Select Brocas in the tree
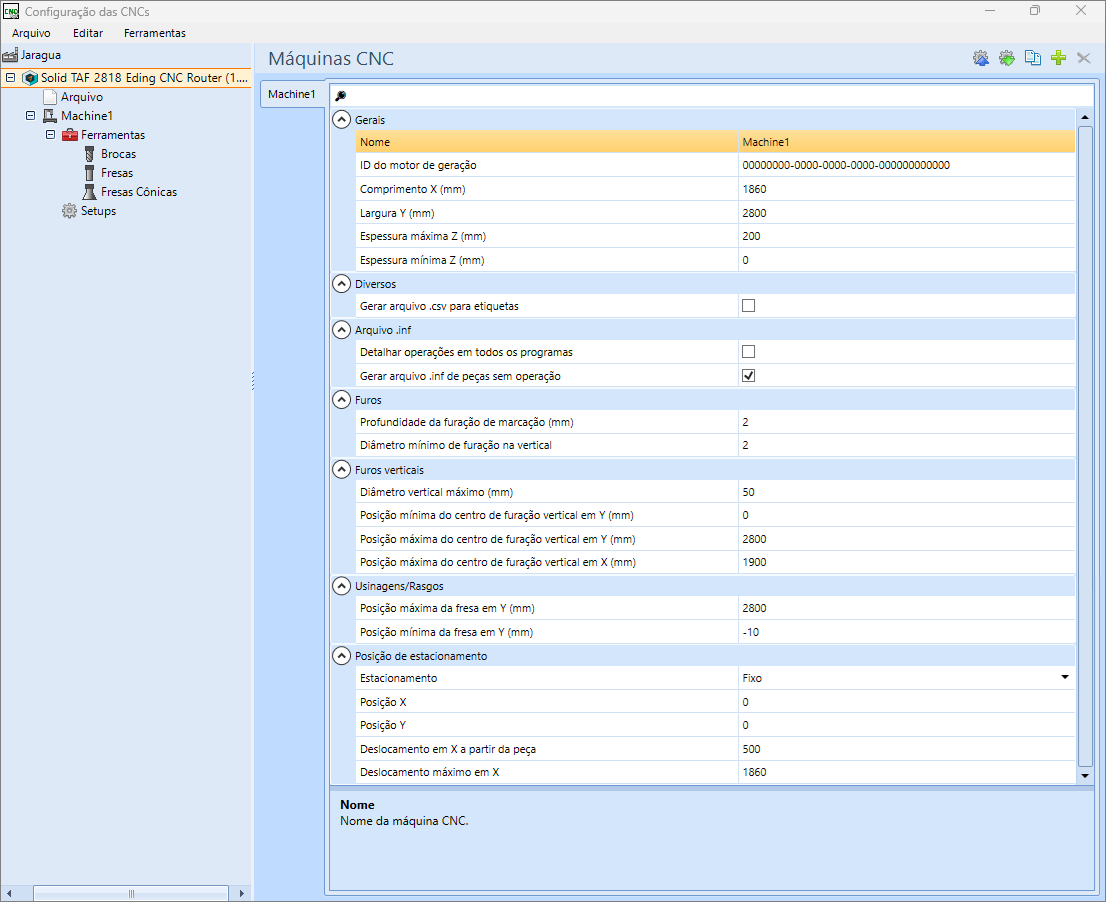The height and width of the screenshot is (902, 1106). (118, 154)
